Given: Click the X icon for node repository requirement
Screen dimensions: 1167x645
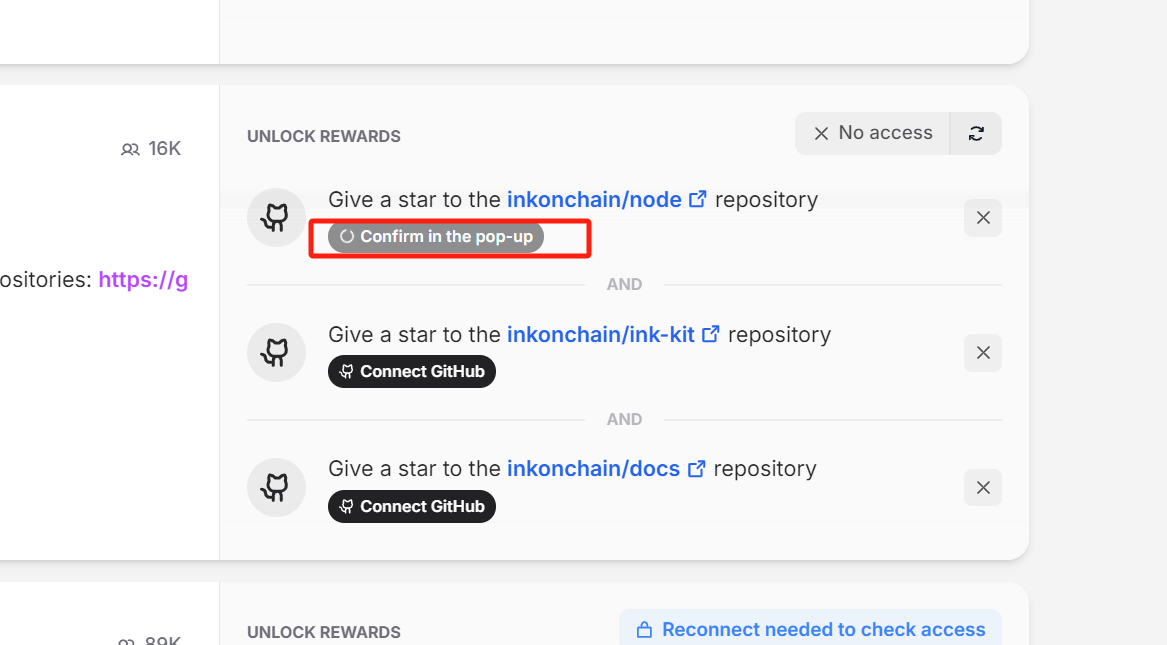Looking at the screenshot, I should click(x=982, y=218).
